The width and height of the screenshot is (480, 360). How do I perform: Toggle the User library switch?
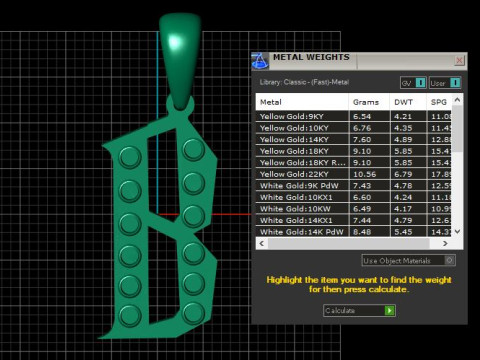pyautogui.click(x=445, y=83)
